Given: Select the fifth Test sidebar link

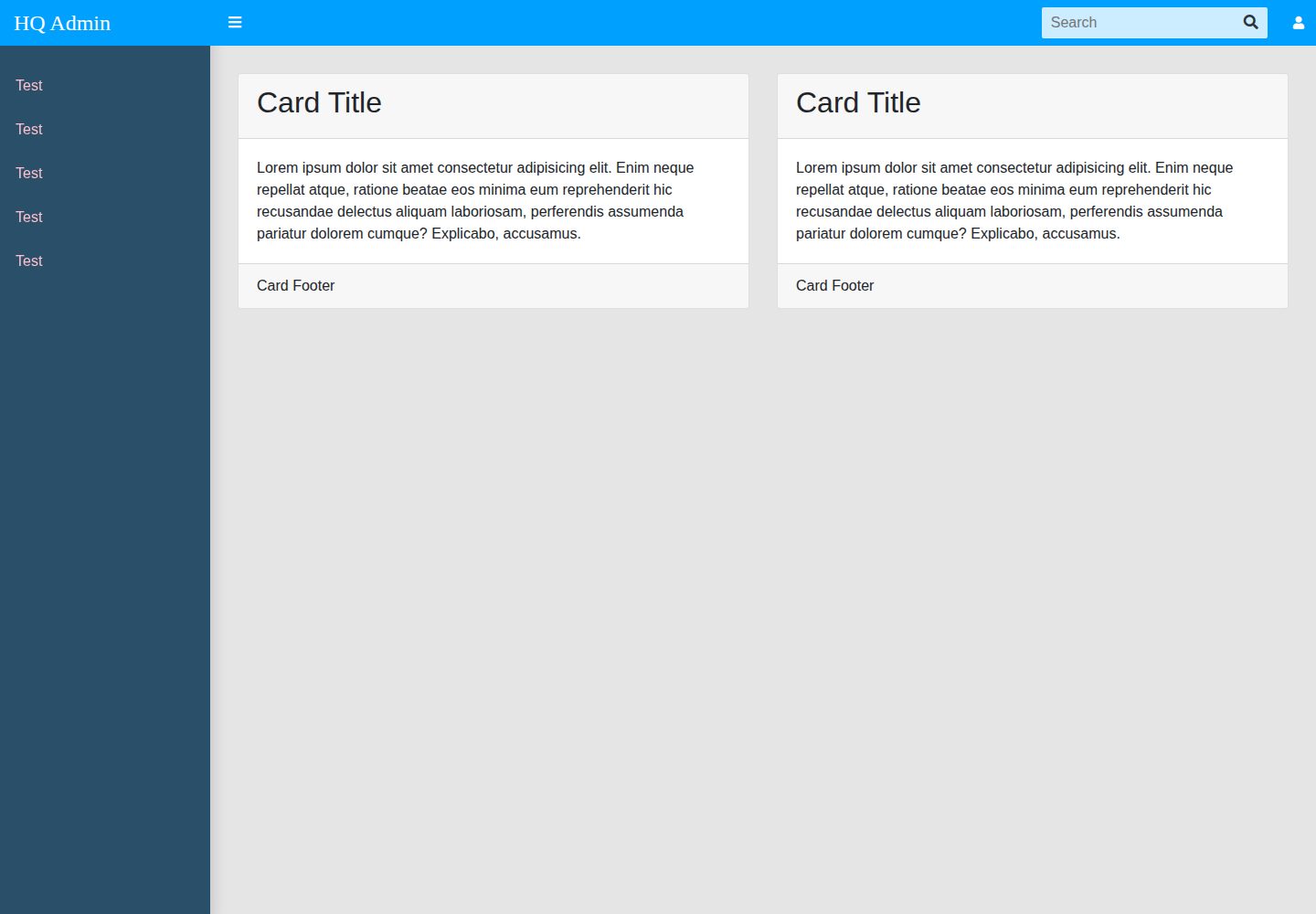Looking at the screenshot, I should click(29, 260).
